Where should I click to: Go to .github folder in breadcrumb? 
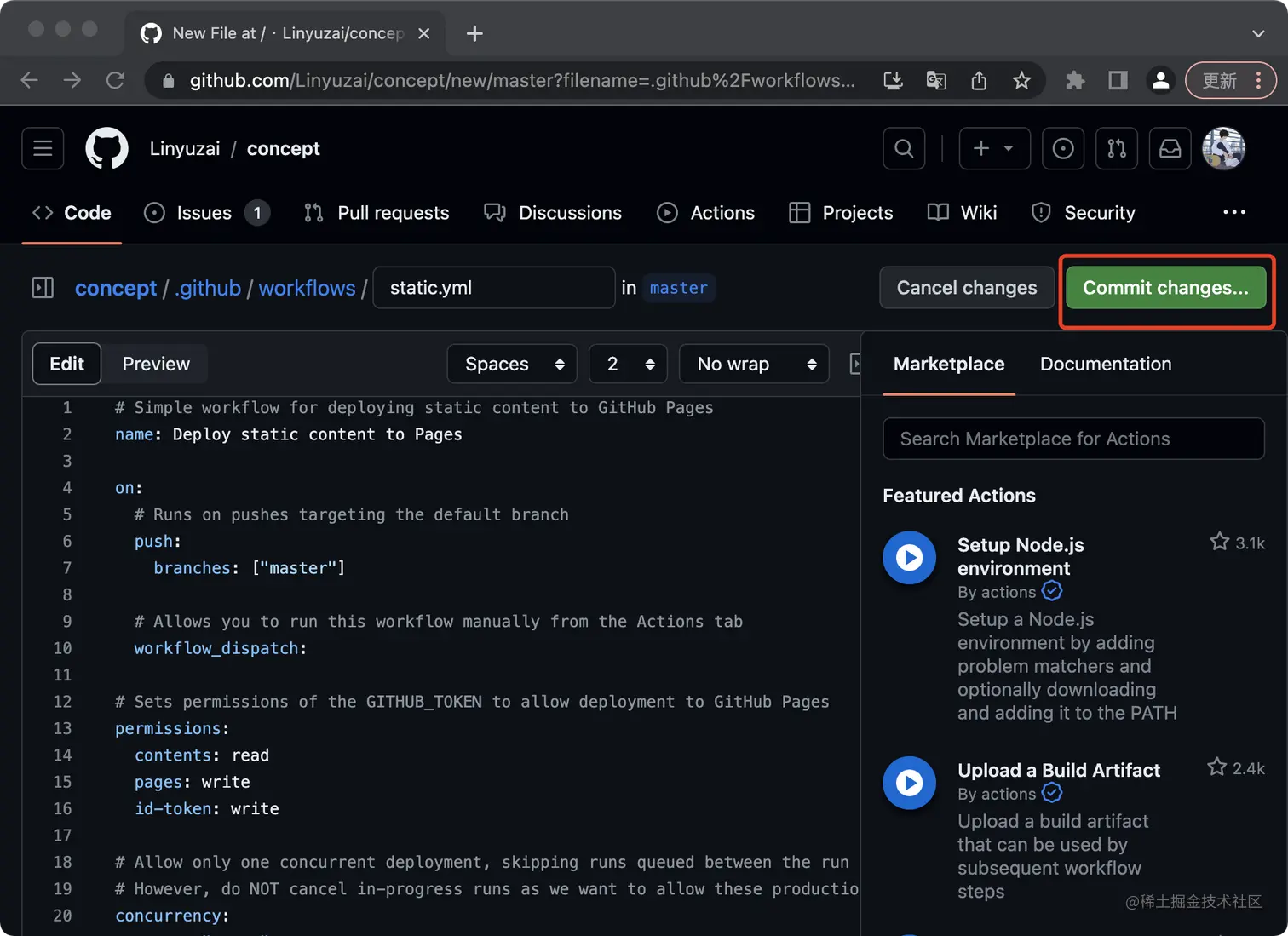[x=208, y=288]
